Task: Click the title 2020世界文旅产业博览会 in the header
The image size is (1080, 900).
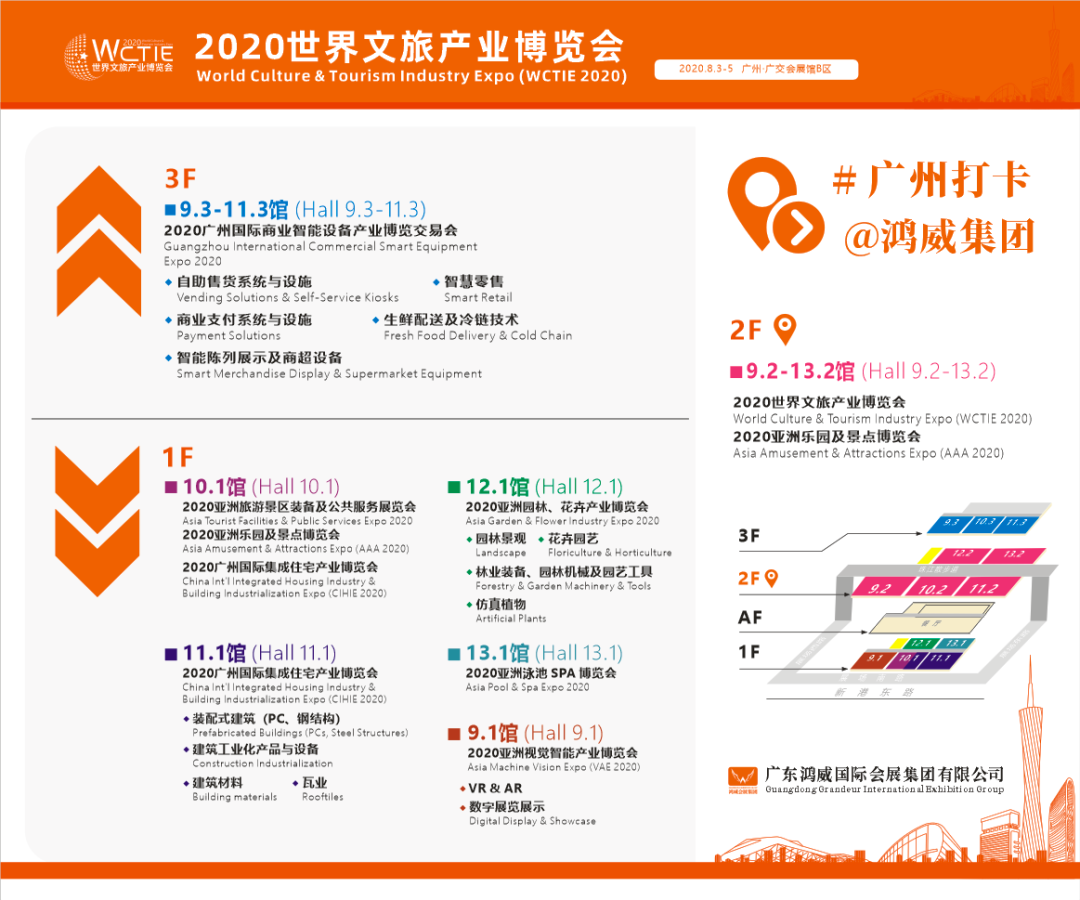Action: tap(409, 47)
